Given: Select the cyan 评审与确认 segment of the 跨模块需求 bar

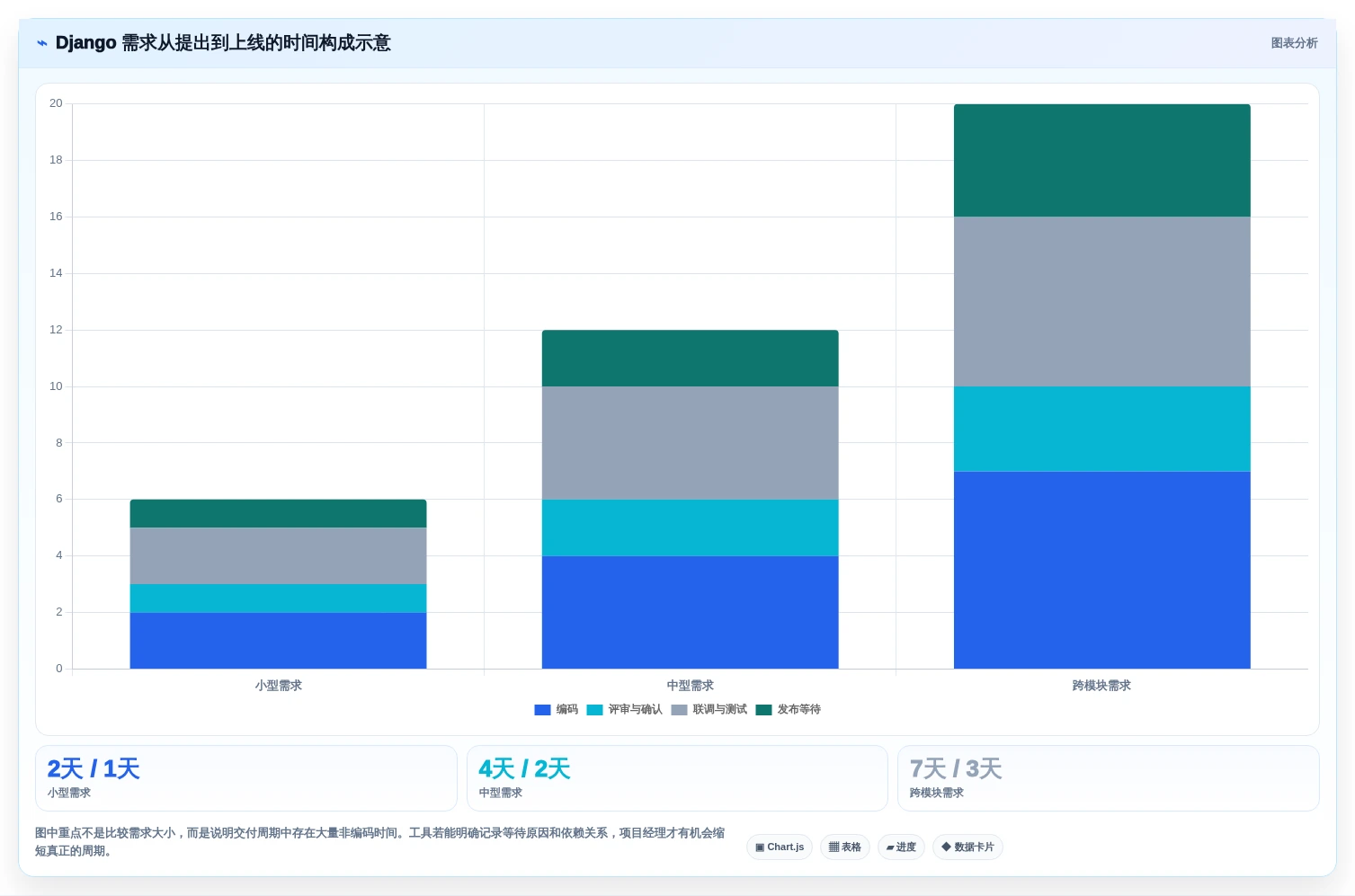Looking at the screenshot, I should coord(1101,429).
